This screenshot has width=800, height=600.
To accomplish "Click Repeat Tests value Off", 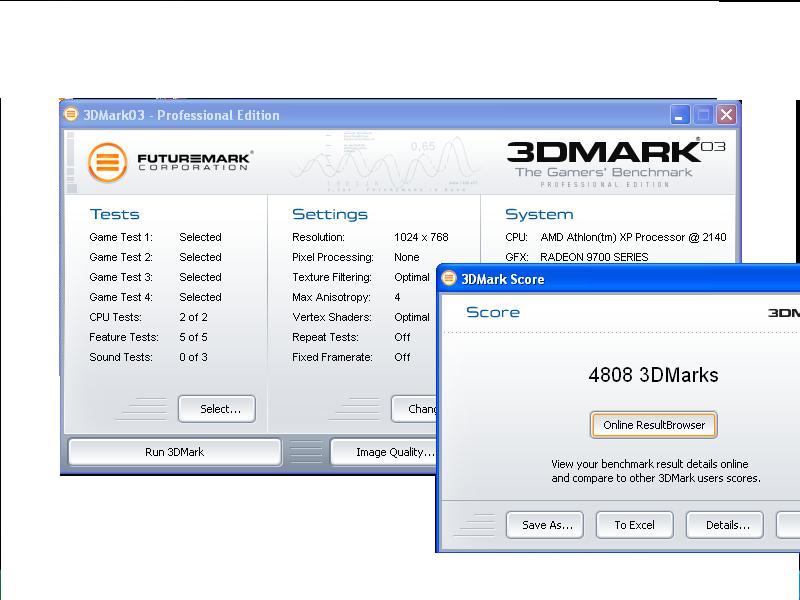I will tap(402, 337).
